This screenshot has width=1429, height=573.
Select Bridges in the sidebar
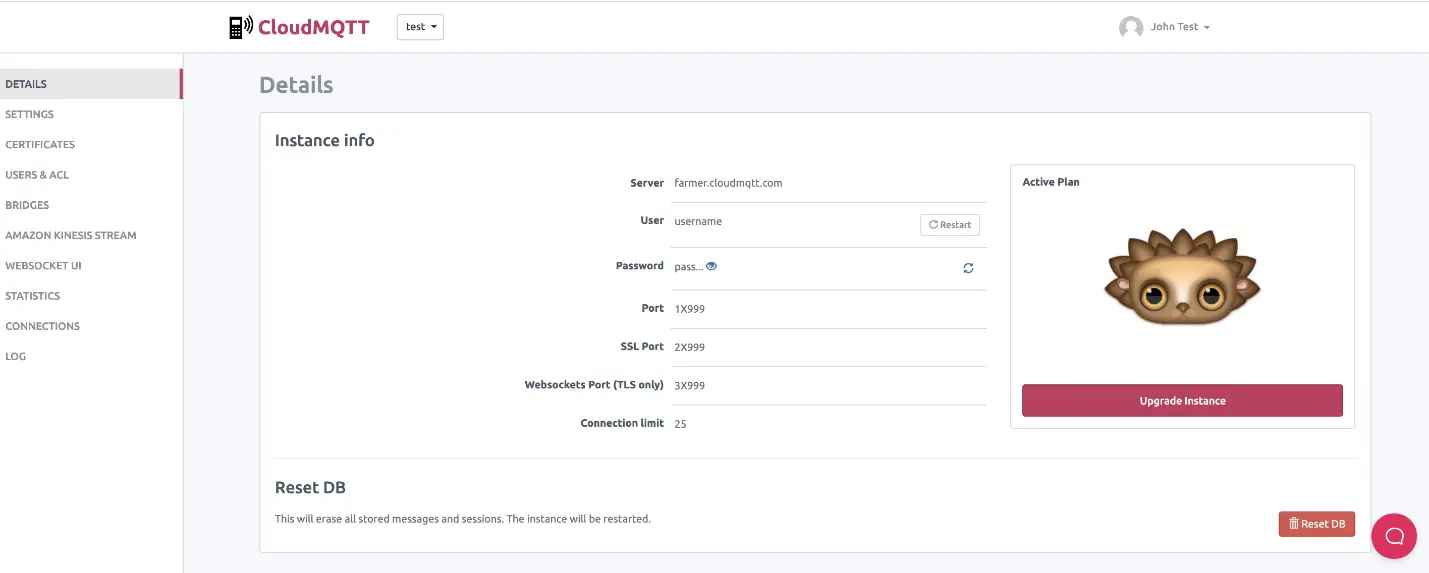27,205
